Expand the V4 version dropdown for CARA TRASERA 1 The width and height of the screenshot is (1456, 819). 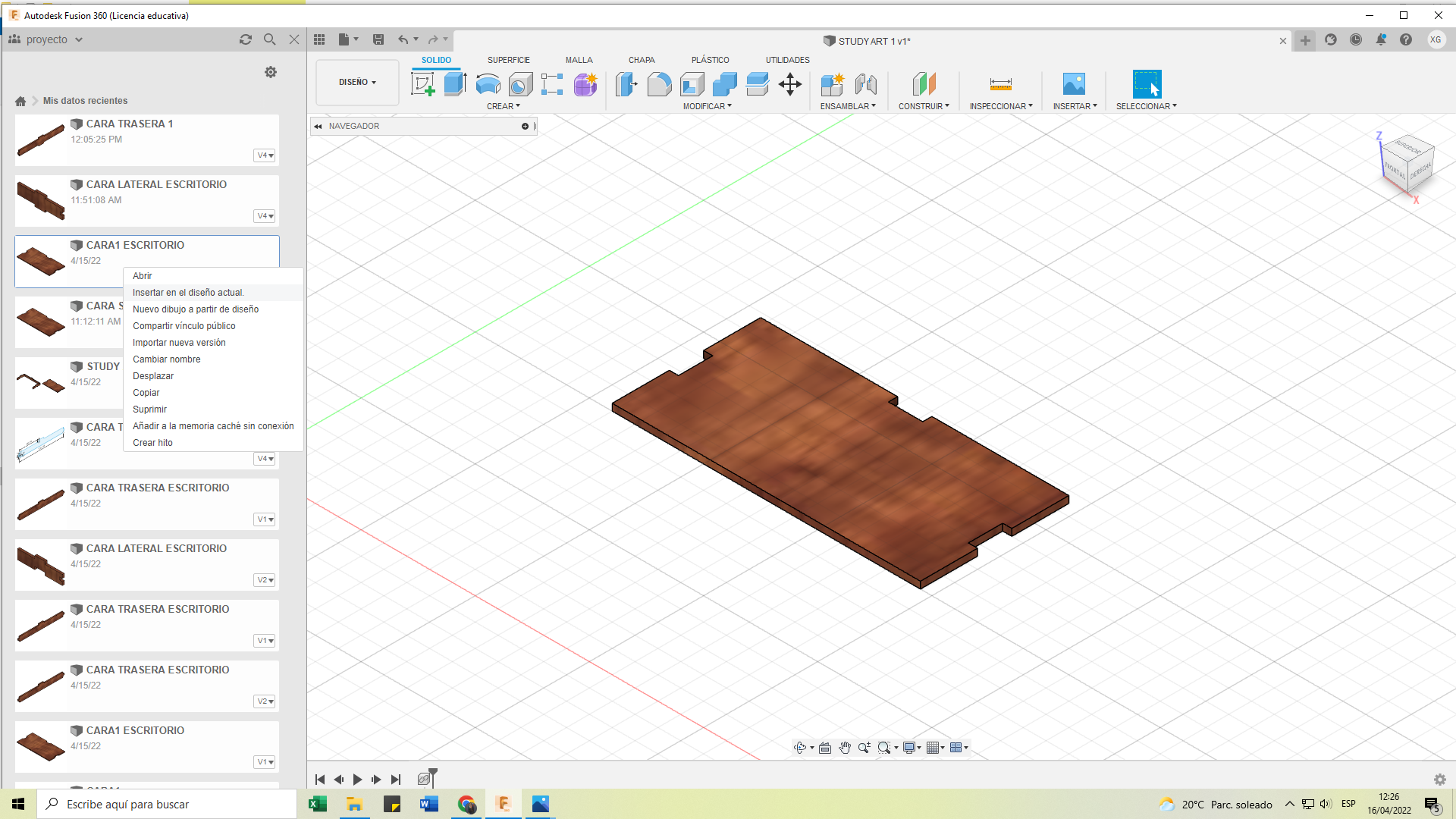pos(265,155)
